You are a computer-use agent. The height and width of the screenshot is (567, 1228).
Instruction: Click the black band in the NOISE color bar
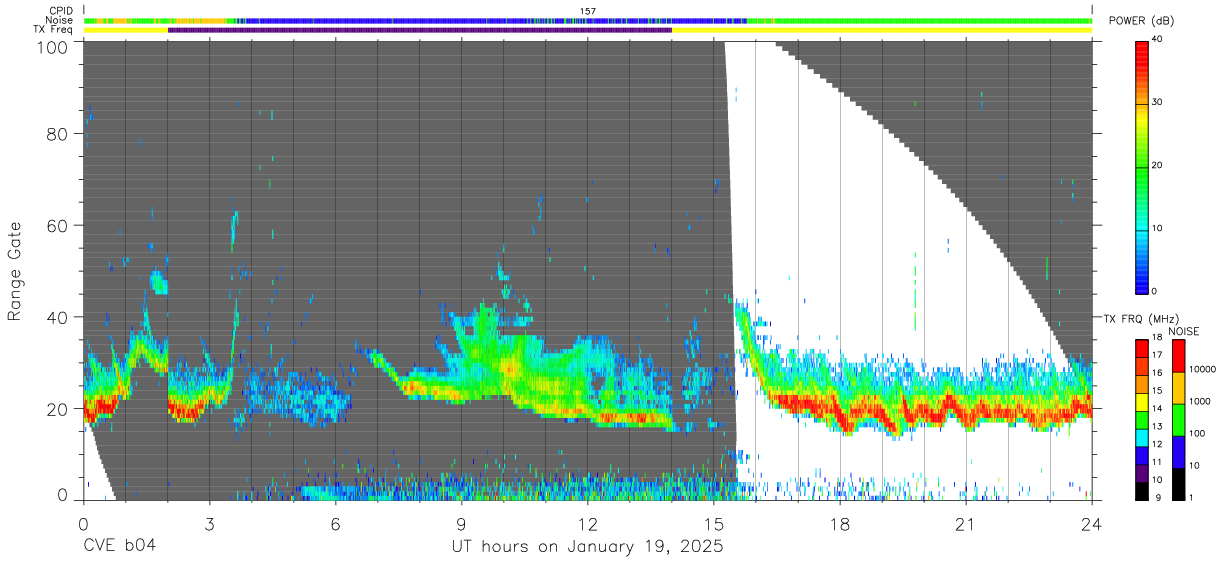[1177, 484]
